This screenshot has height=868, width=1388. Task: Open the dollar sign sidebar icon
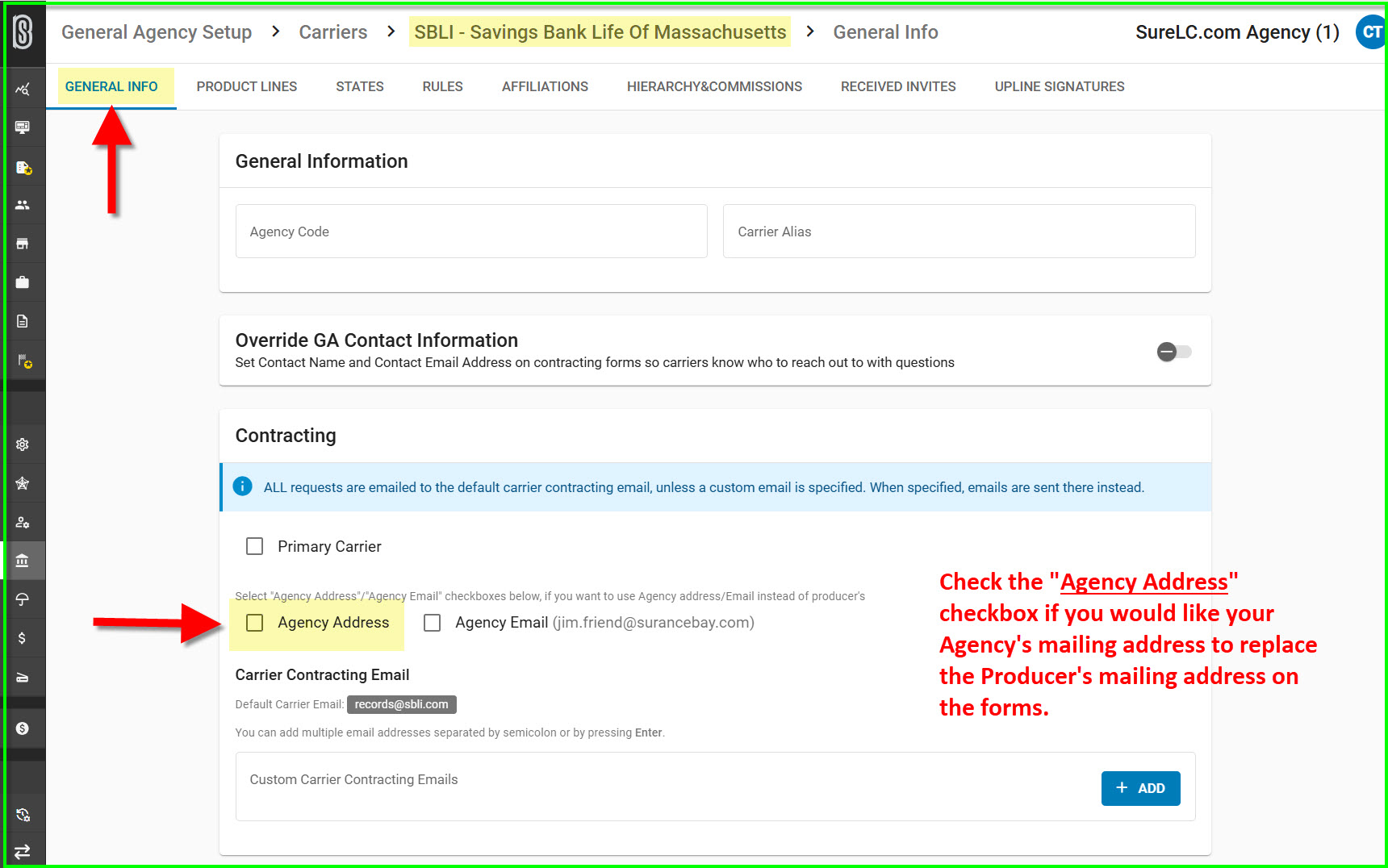point(23,638)
